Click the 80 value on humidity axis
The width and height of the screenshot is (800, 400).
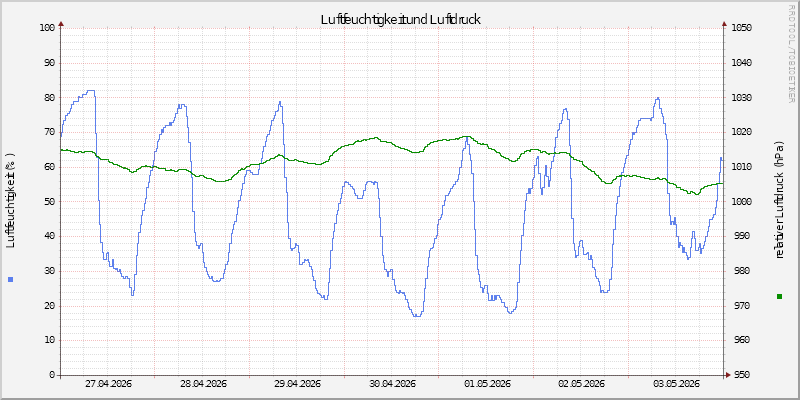point(49,97)
